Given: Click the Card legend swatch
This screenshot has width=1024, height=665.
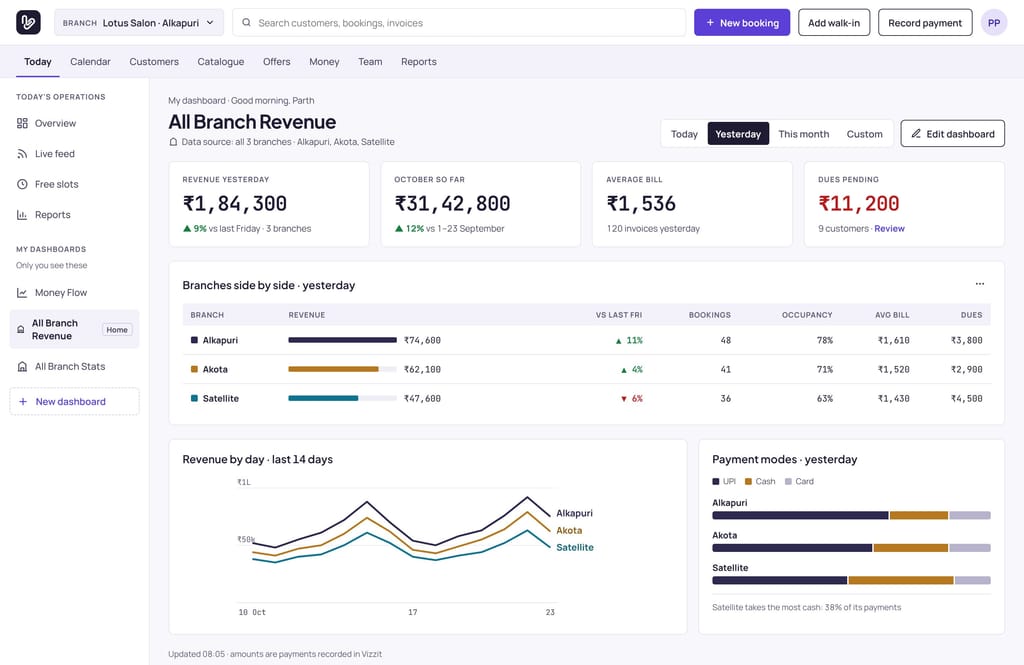Looking at the screenshot, I should click(x=788, y=481).
